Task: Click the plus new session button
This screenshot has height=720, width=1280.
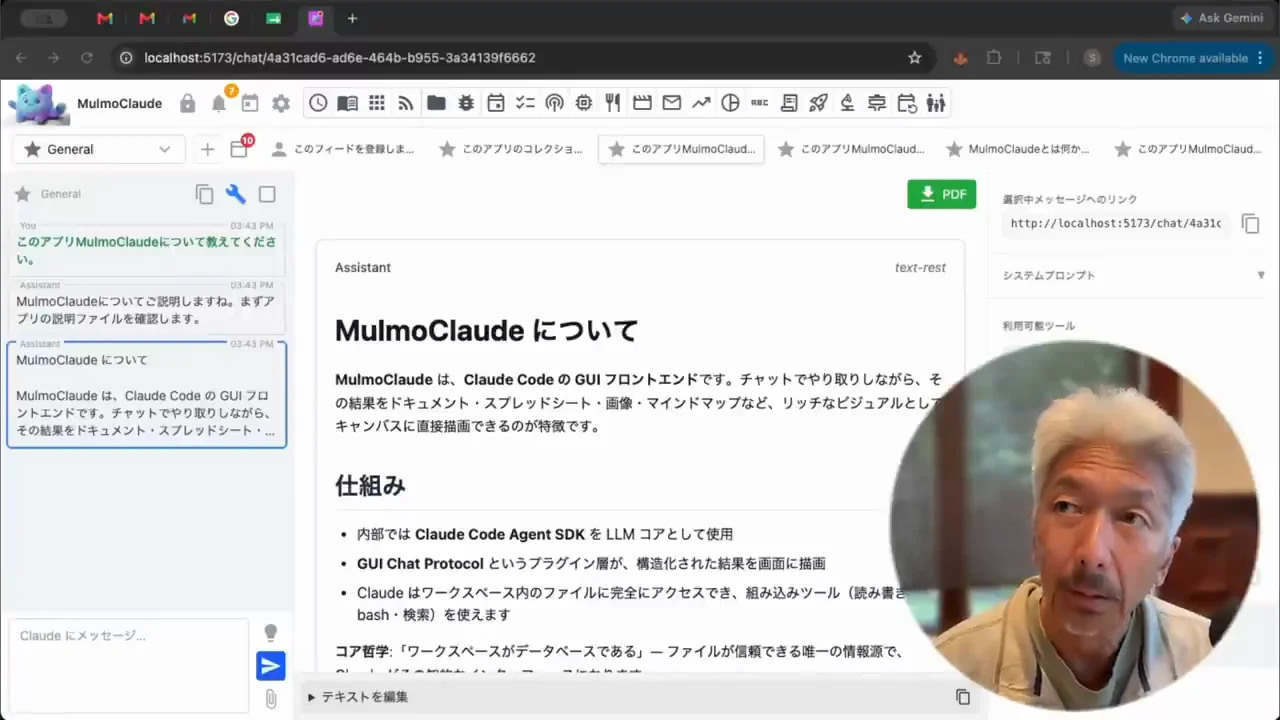Action: click(x=207, y=149)
